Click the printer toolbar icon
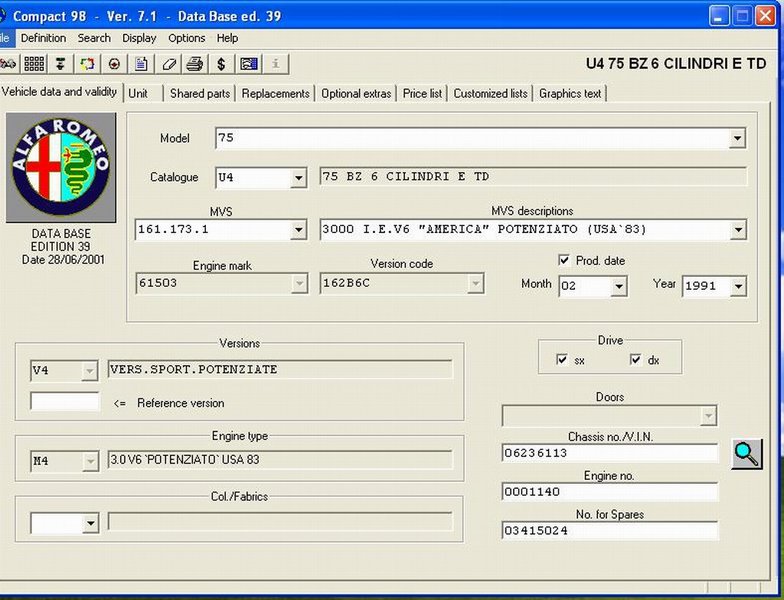The image size is (784, 600). click(195, 64)
